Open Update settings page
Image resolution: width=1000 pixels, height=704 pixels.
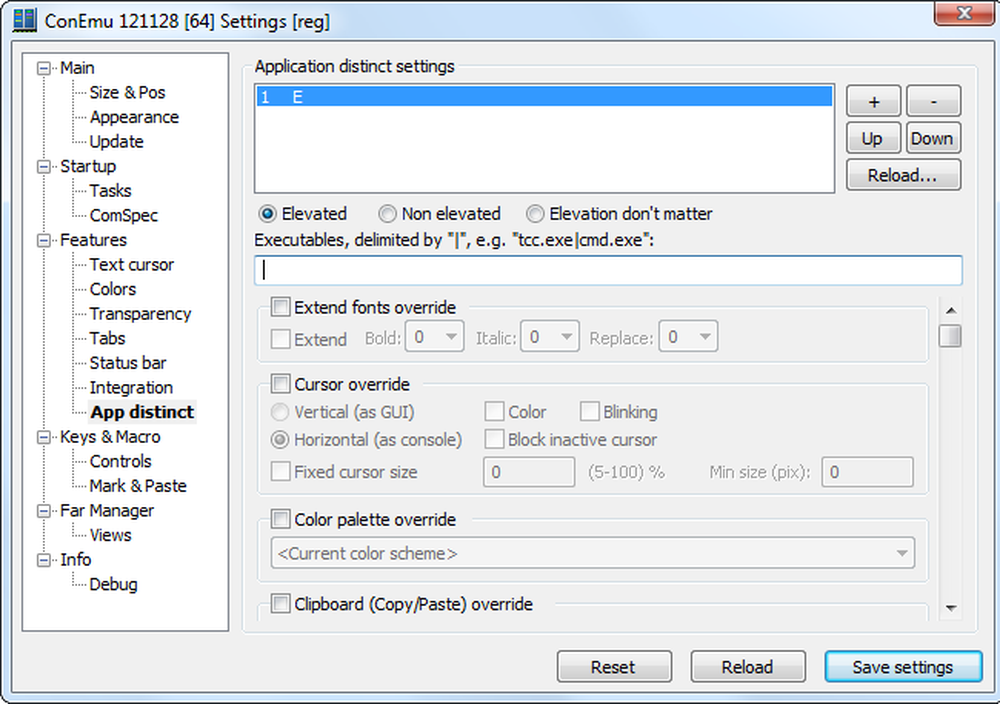[x=116, y=142]
